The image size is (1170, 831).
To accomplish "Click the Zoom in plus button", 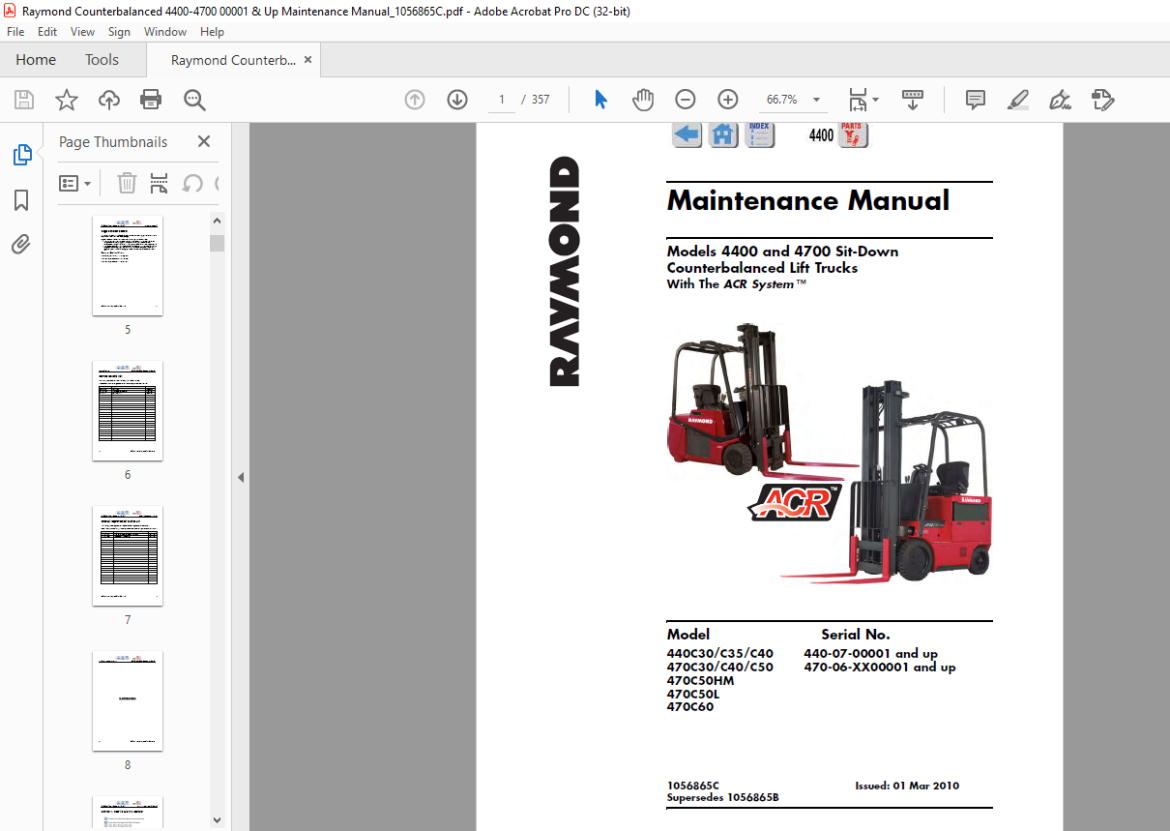I will click(728, 99).
